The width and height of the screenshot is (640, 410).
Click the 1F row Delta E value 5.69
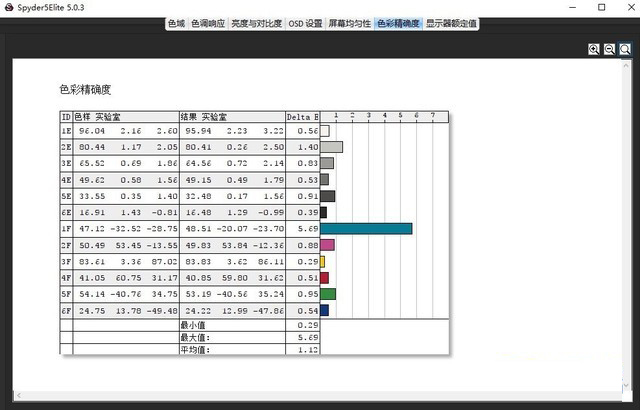tap(308, 229)
